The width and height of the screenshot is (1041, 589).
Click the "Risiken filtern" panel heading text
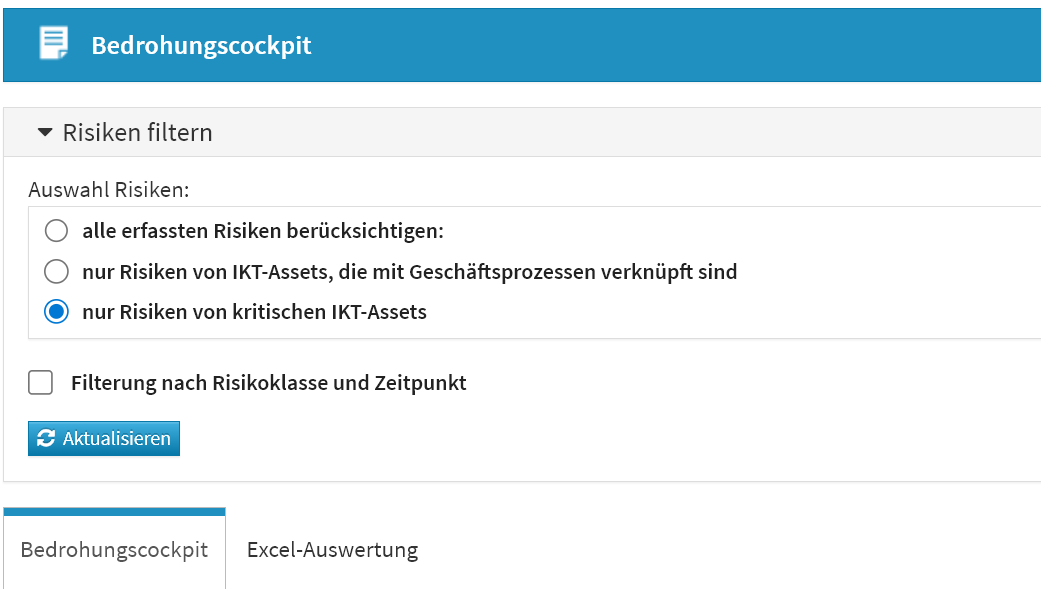click(137, 133)
